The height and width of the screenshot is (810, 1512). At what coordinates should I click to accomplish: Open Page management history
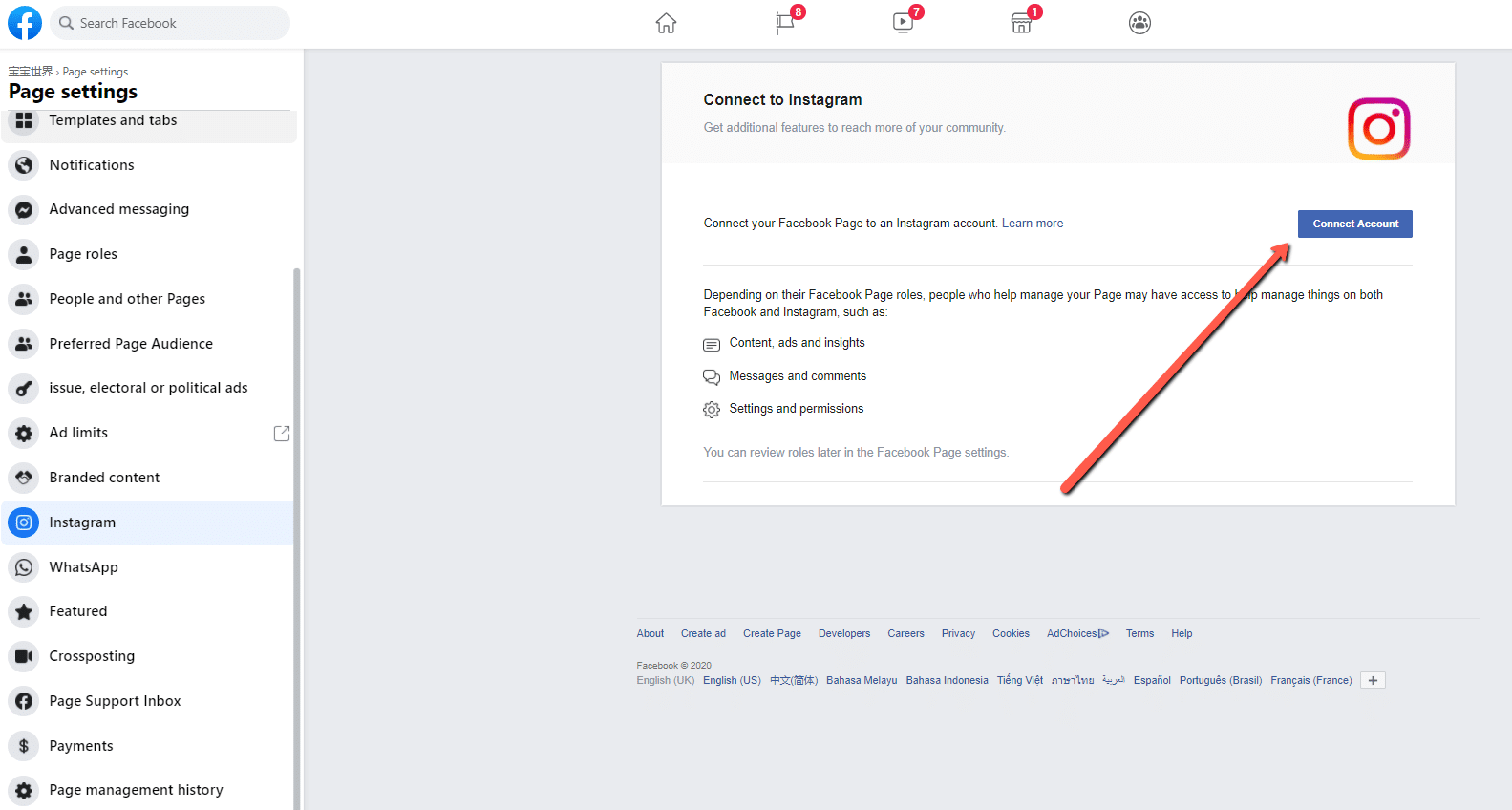coord(136,790)
